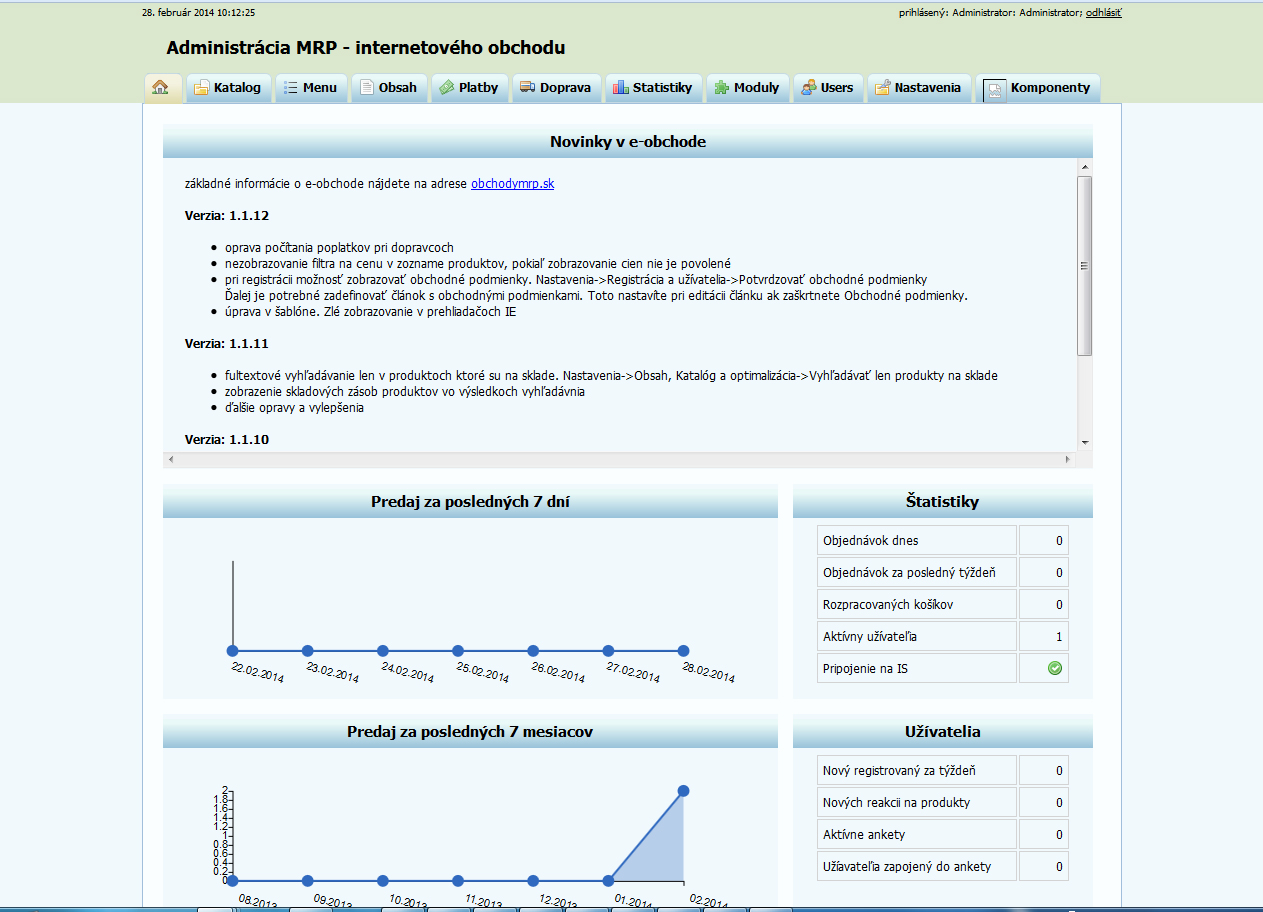Switch to the Statistiky tab
Viewport: 1263px width, 912px height.
tap(653, 88)
